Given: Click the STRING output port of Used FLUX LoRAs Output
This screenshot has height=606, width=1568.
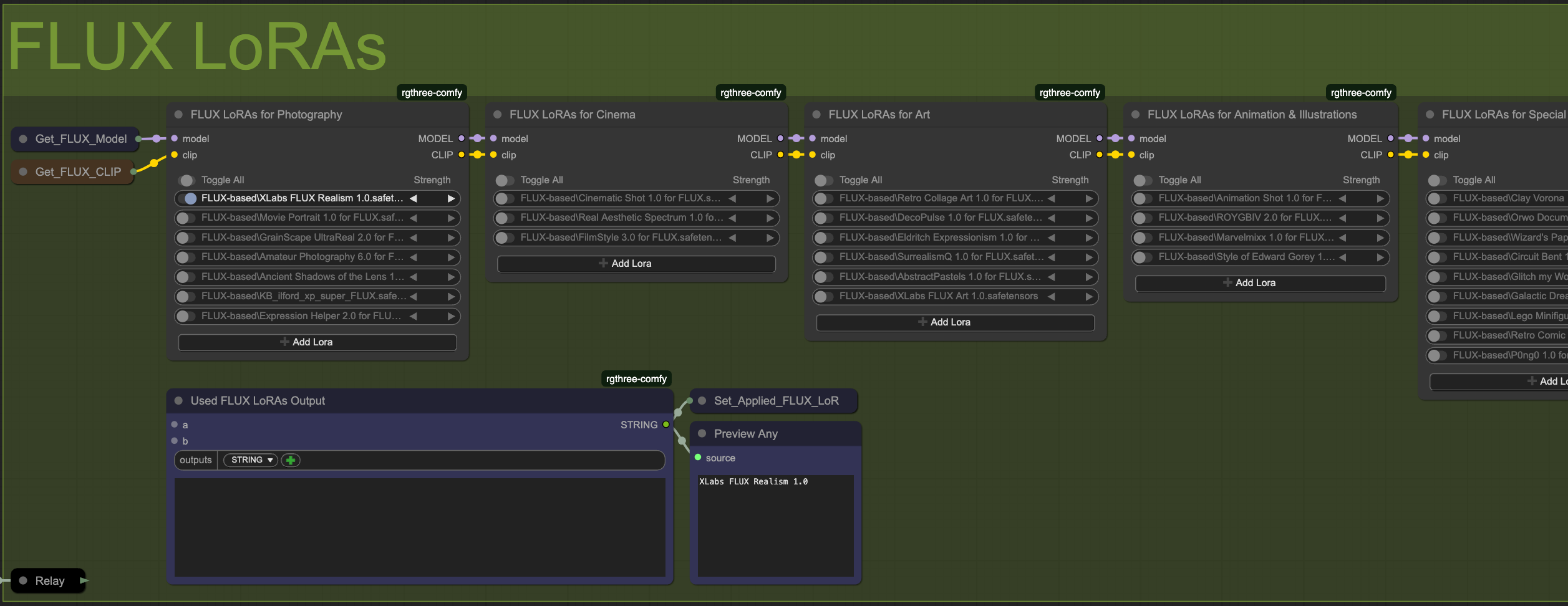Looking at the screenshot, I should coord(666,425).
